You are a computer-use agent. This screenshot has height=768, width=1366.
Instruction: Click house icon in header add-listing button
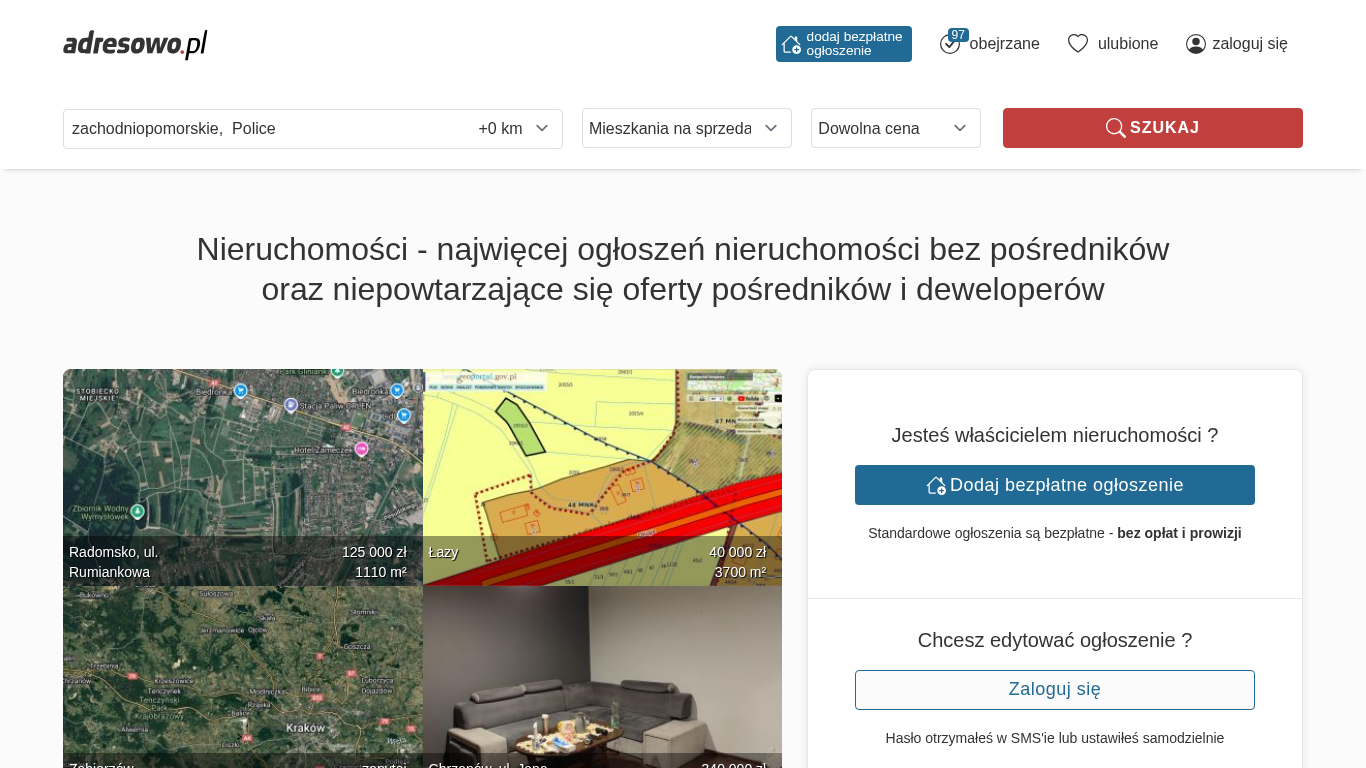[791, 44]
